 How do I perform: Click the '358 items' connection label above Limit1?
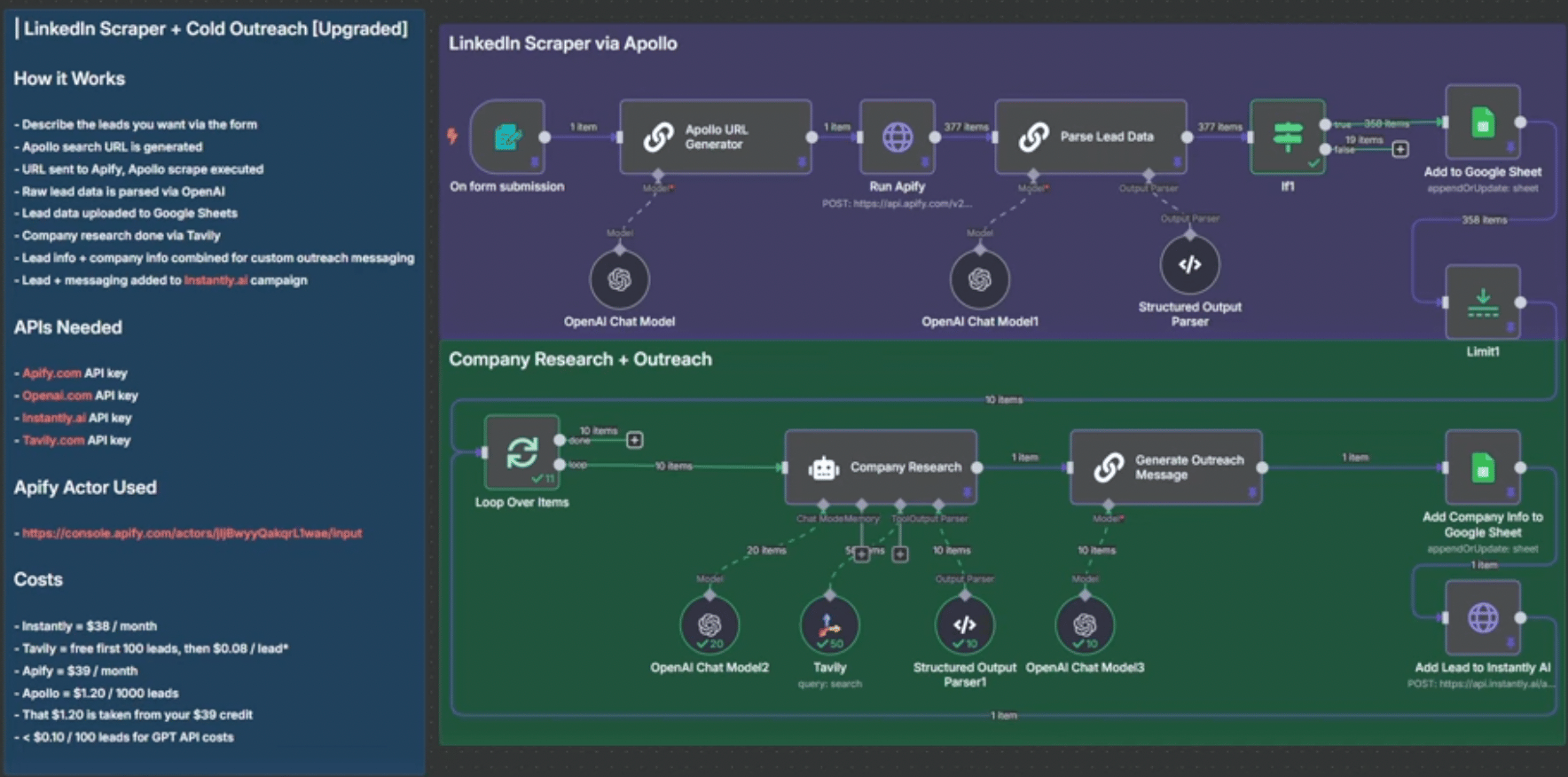1484,220
